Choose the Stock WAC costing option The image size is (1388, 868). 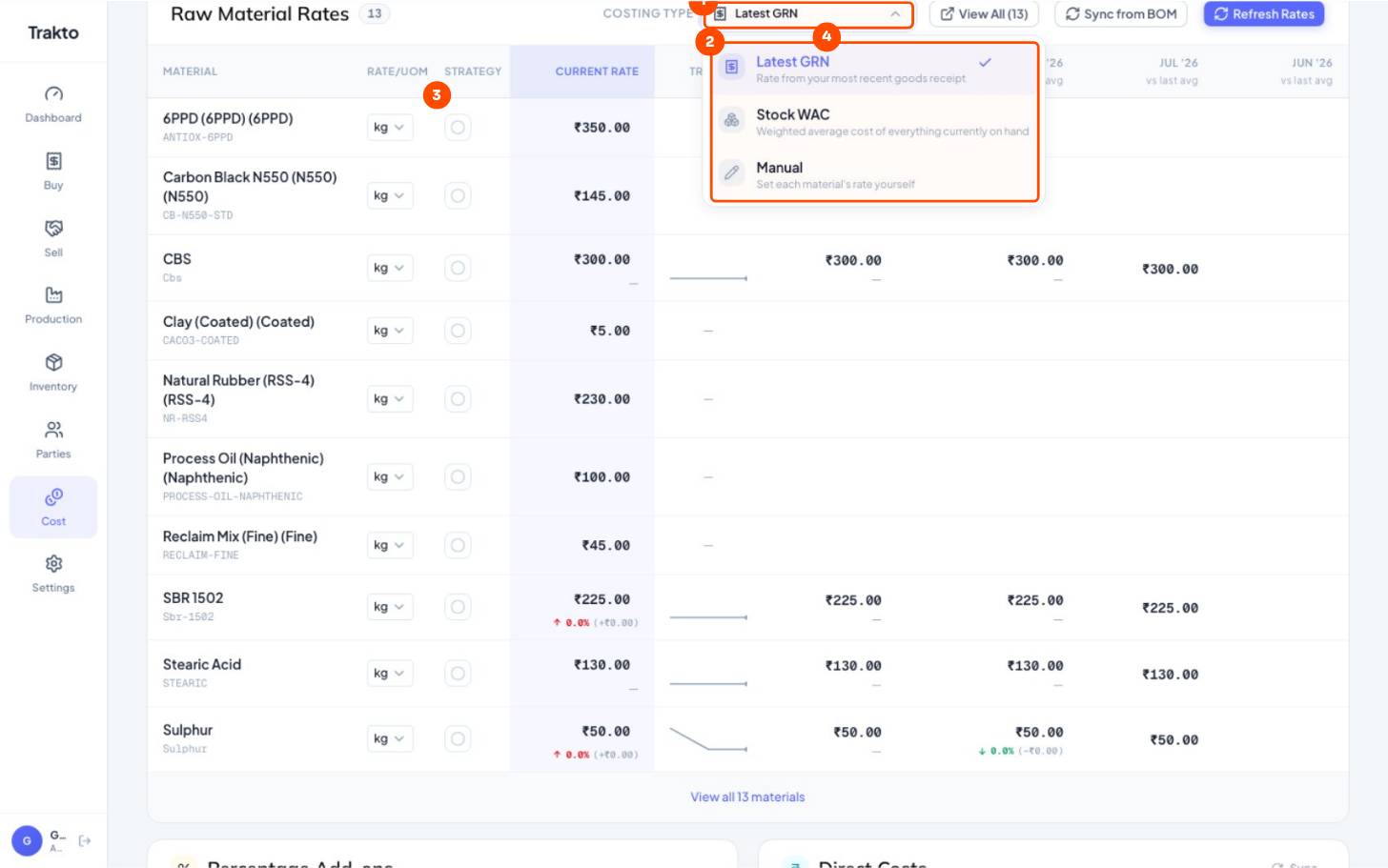(873, 121)
